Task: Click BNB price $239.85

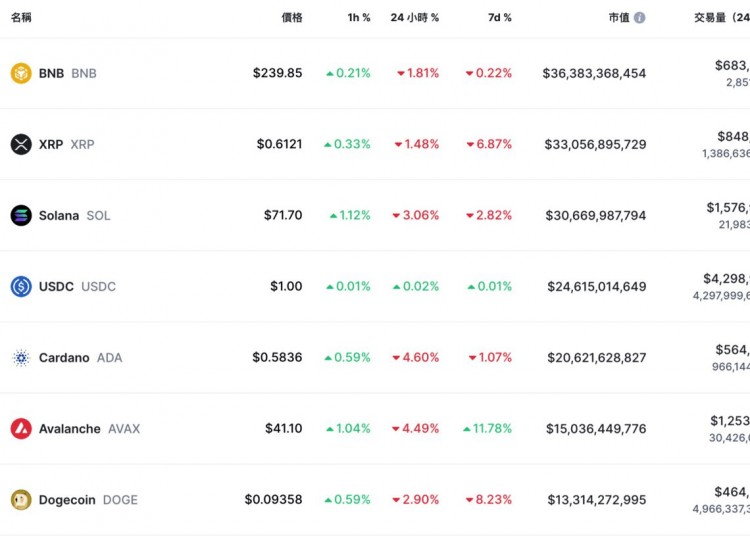Action: pos(277,73)
